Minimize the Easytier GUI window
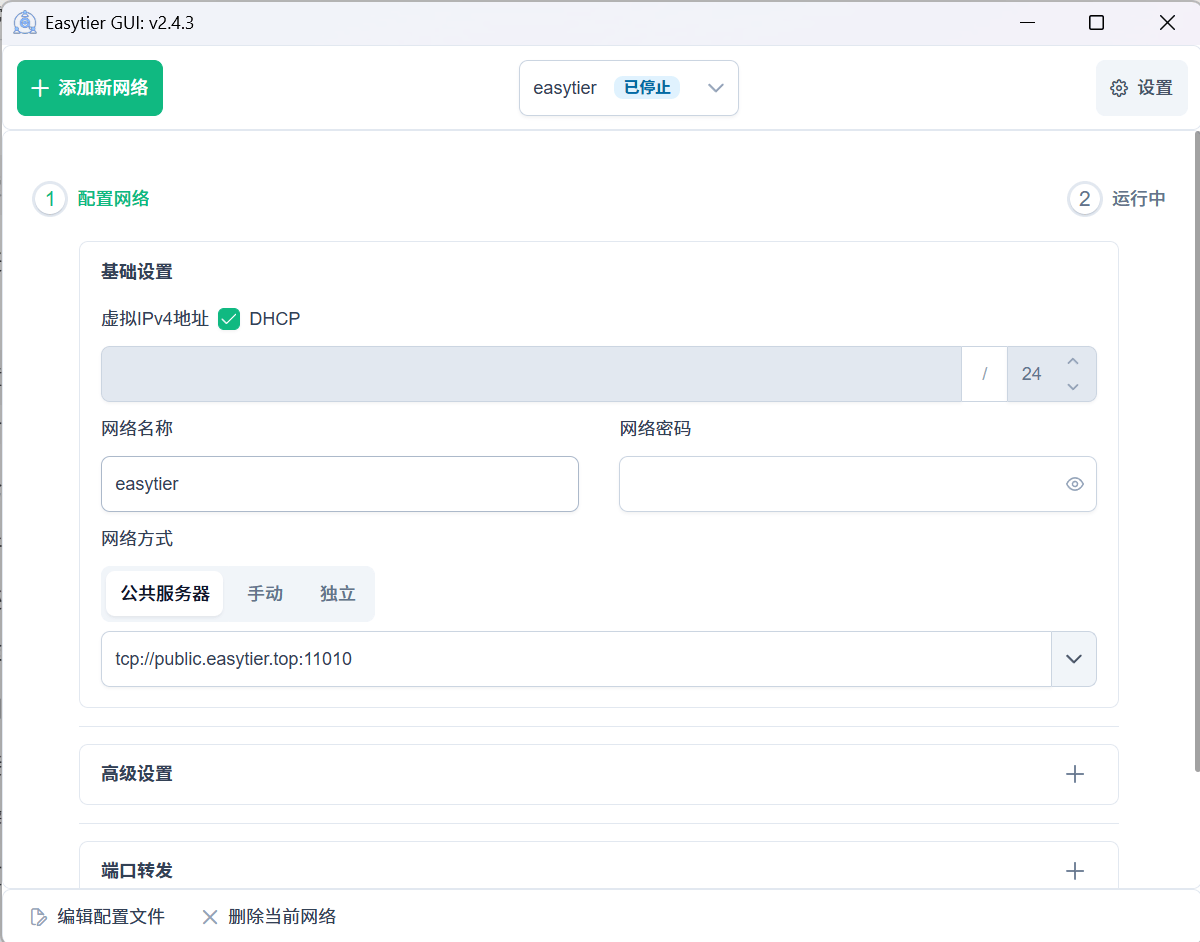Image resolution: width=1200 pixels, height=942 pixels. coord(1027,23)
